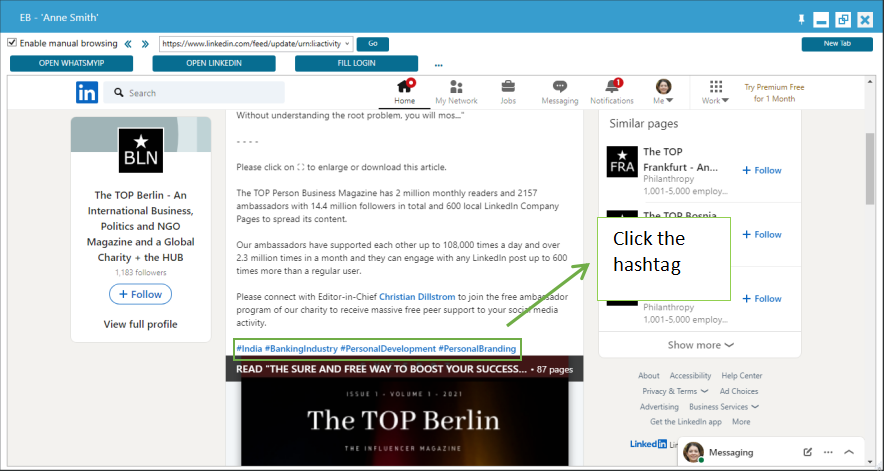Click the company name The TOP Berlin heading
Image resolution: width=884 pixels, height=471 pixels.
(140, 226)
